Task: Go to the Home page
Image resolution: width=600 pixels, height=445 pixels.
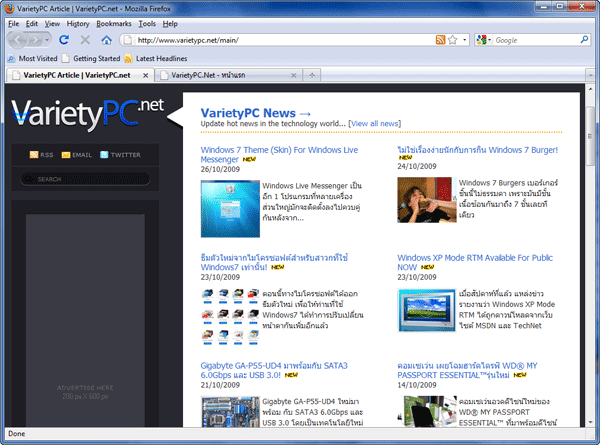Action: click(106, 40)
